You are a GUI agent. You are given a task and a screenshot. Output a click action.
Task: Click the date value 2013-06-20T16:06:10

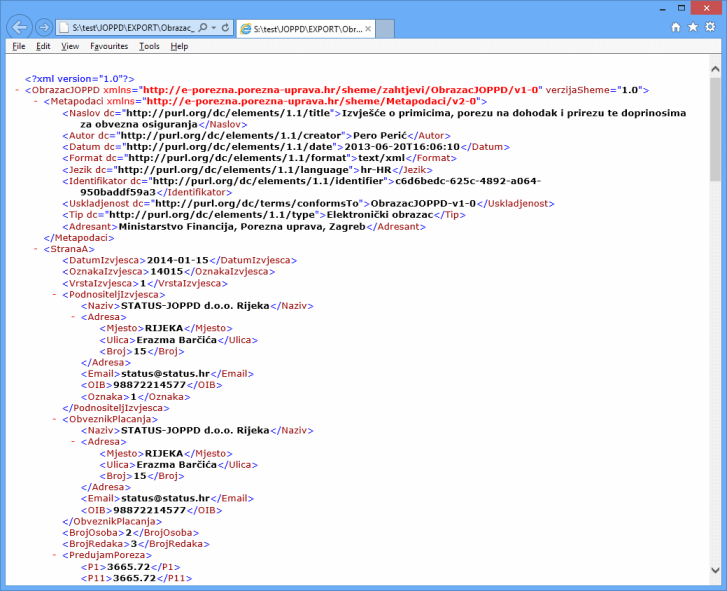tap(402, 147)
